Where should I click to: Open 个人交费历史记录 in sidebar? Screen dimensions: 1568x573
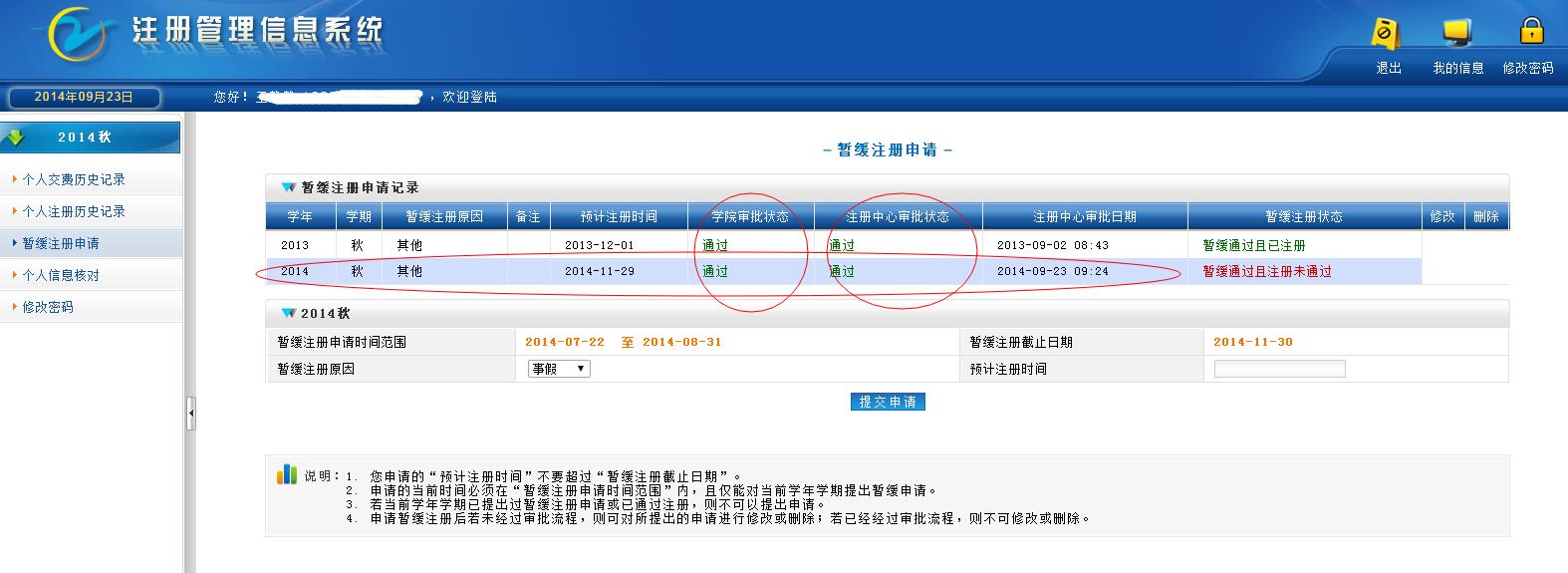pos(74,179)
